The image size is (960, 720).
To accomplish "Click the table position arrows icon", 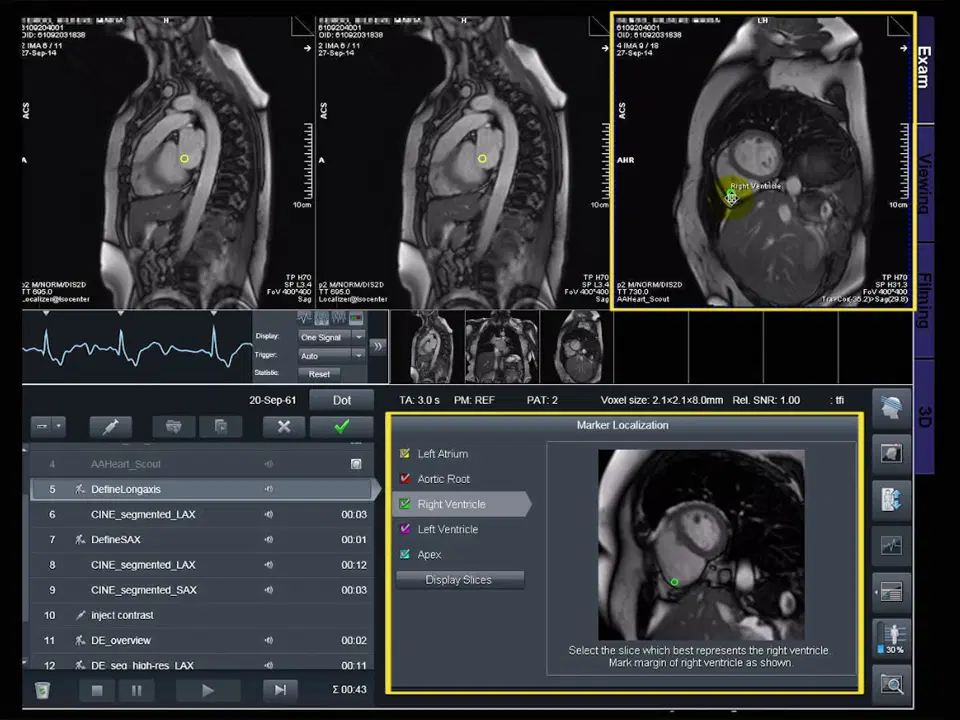I will point(891,499).
